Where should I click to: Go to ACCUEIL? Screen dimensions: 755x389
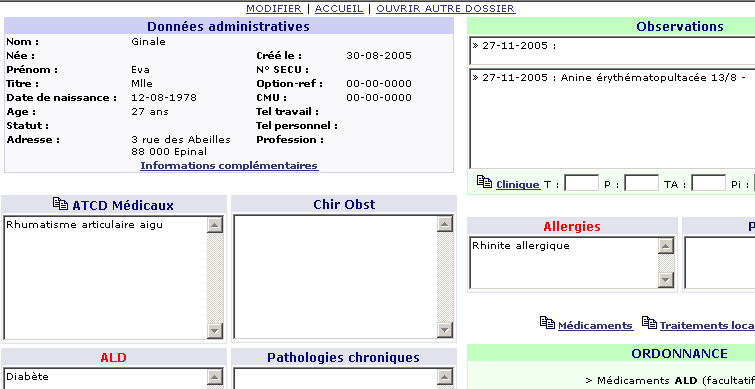(x=339, y=9)
